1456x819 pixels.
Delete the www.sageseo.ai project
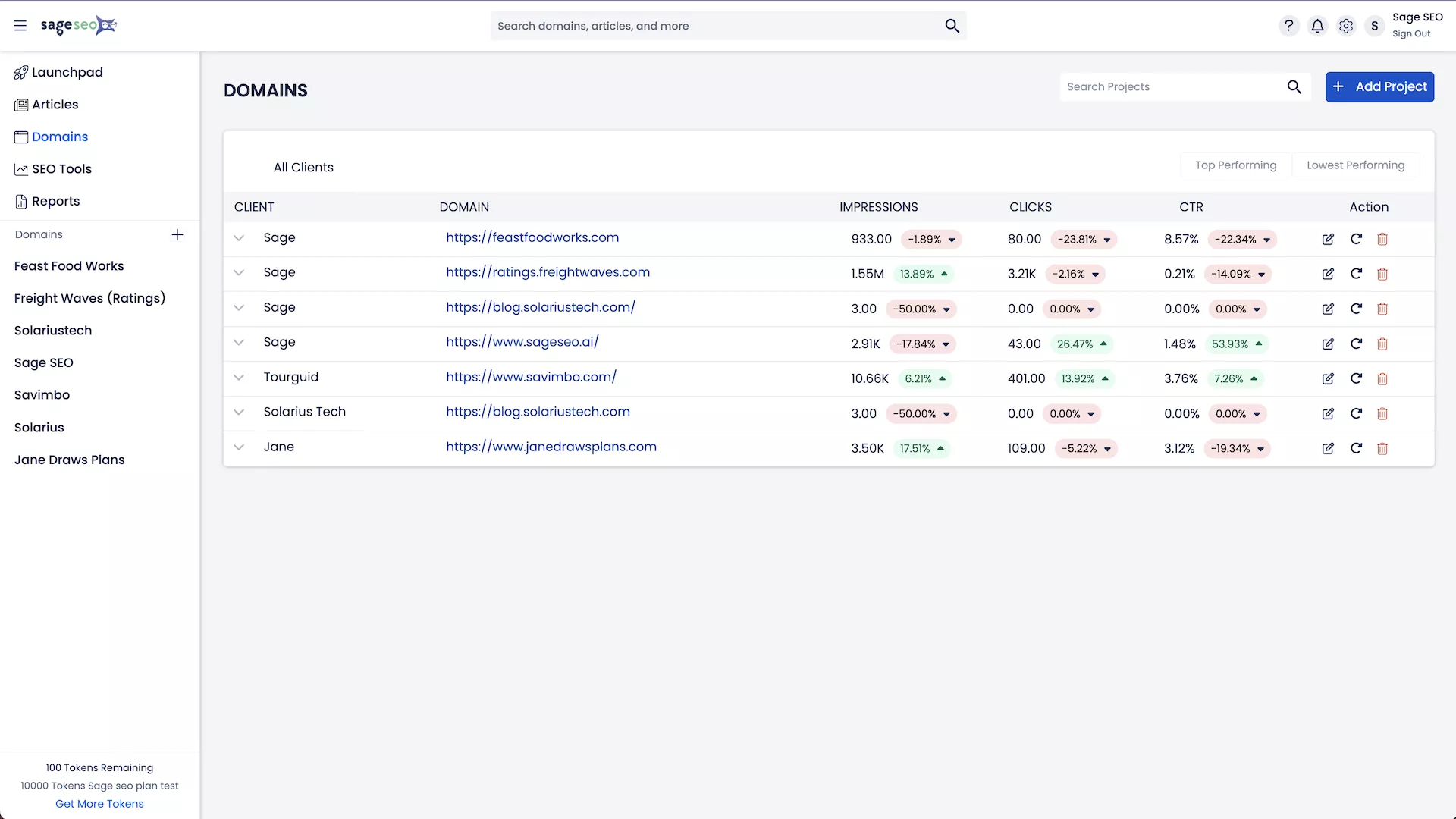[x=1382, y=344]
